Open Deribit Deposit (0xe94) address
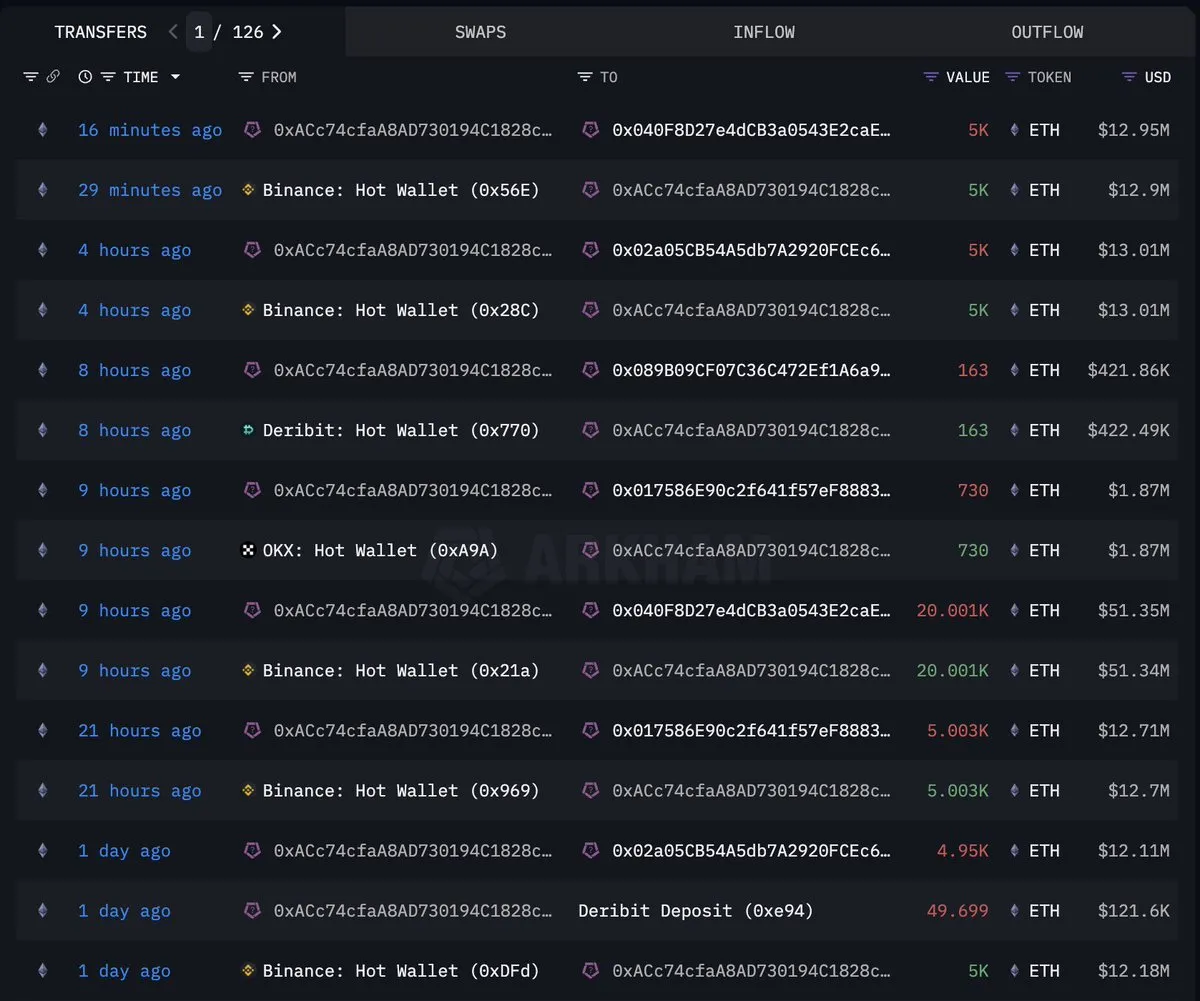The image size is (1200, 1001). click(696, 910)
